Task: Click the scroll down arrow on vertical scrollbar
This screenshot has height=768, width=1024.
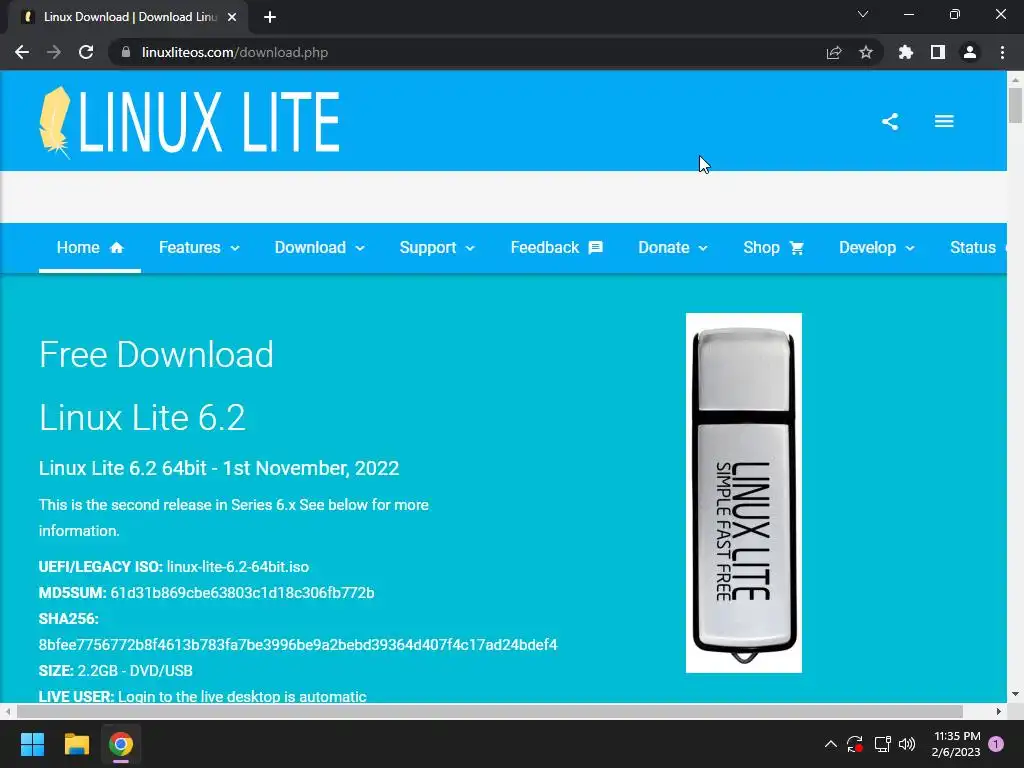Action: 1015,694
